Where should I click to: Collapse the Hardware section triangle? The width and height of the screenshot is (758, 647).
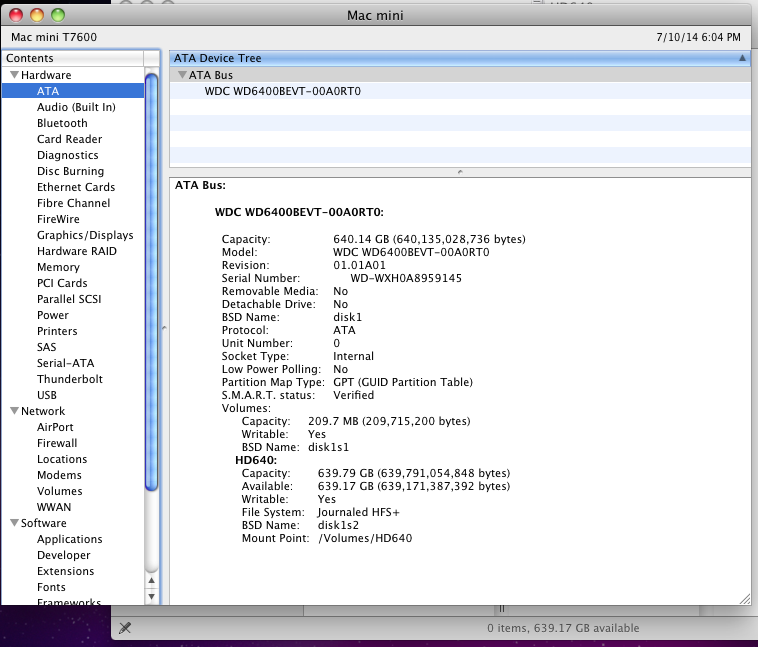(13, 75)
